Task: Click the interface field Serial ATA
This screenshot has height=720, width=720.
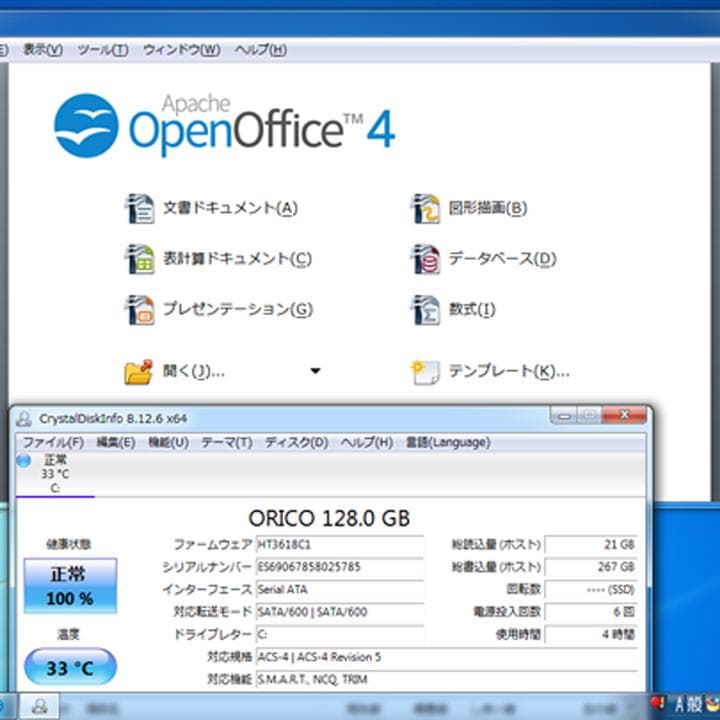Action: click(x=340, y=590)
